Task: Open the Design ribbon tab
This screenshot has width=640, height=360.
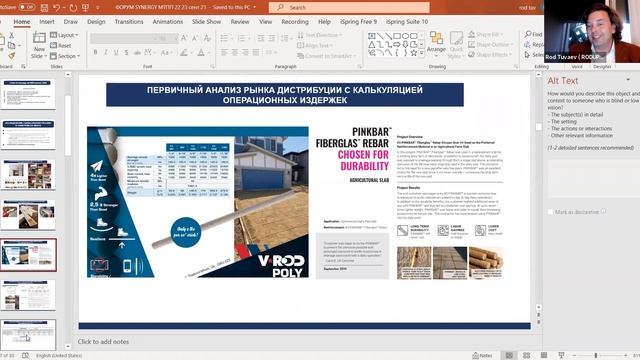Action: point(96,22)
